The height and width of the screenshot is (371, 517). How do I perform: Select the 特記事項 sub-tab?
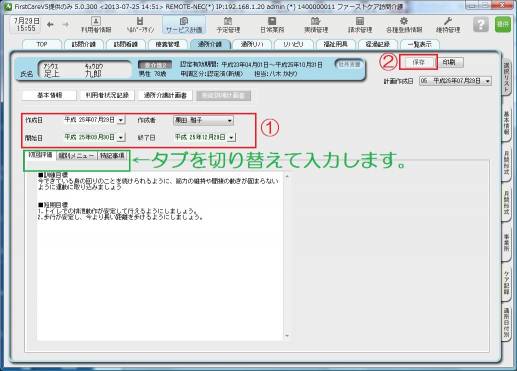[112, 156]
